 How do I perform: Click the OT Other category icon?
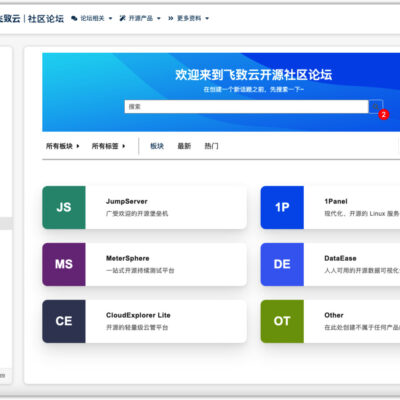point(282,321)
